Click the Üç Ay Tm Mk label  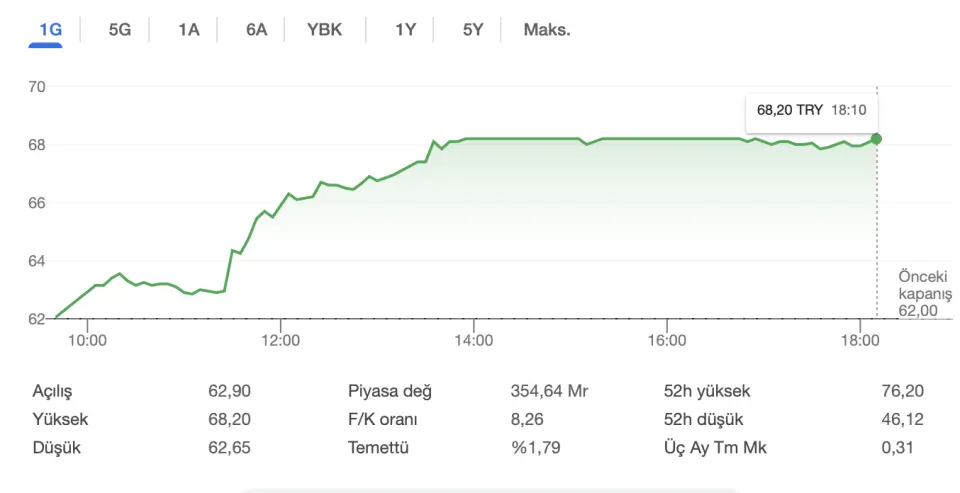pos(715,448)
